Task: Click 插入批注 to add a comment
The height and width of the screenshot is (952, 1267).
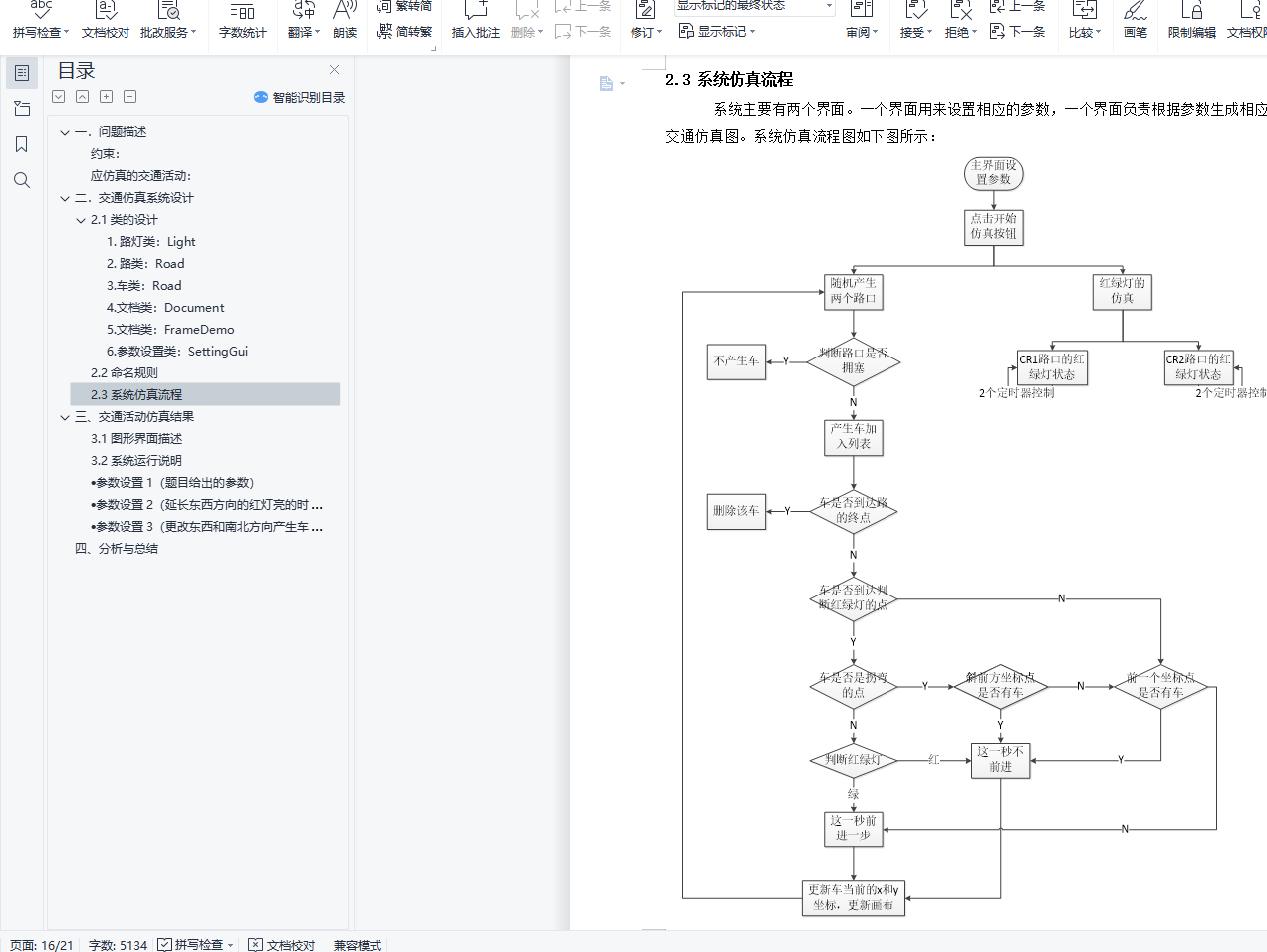Action: tap(476, 20)
